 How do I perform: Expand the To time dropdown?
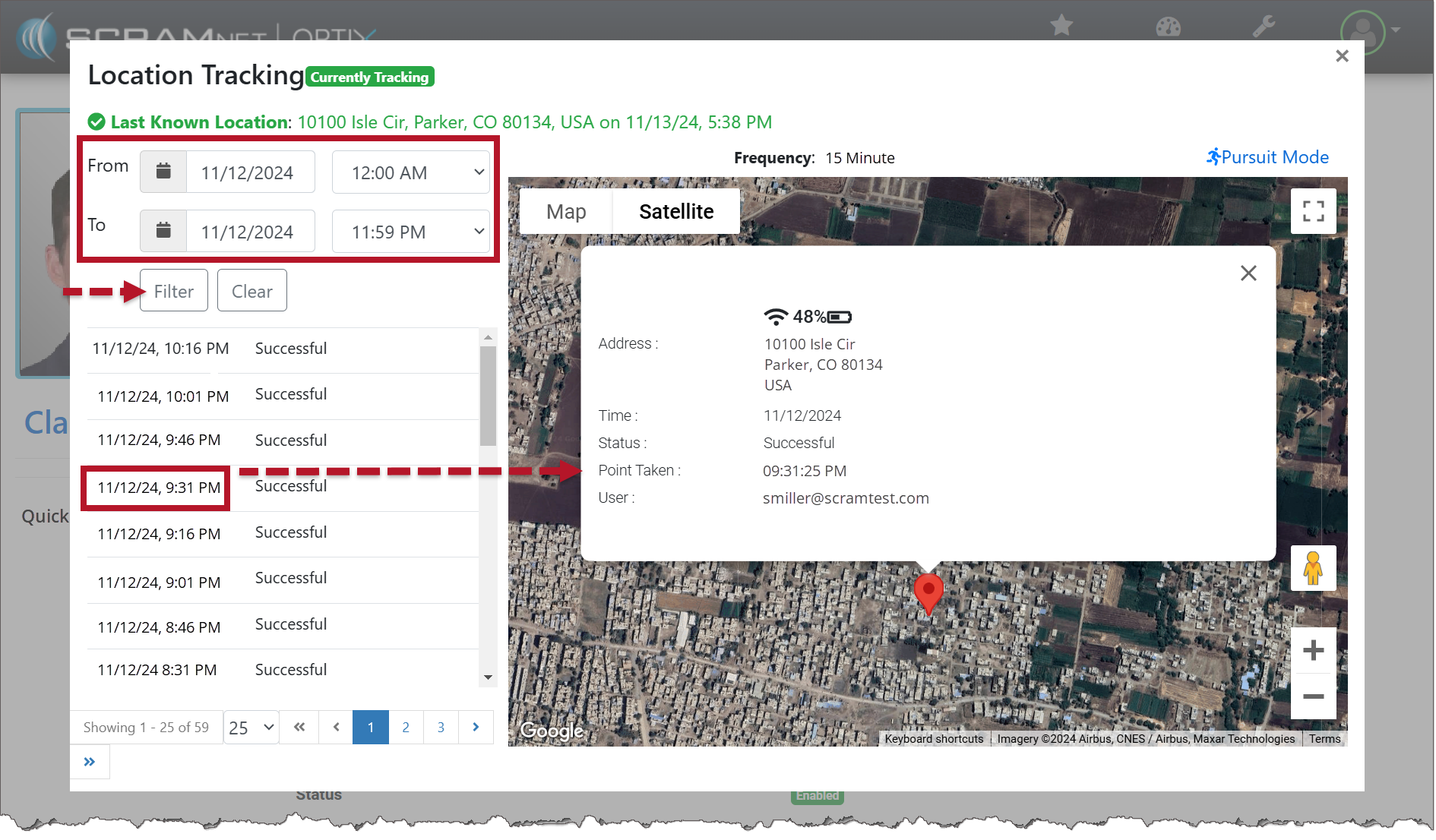click(411, 232)
